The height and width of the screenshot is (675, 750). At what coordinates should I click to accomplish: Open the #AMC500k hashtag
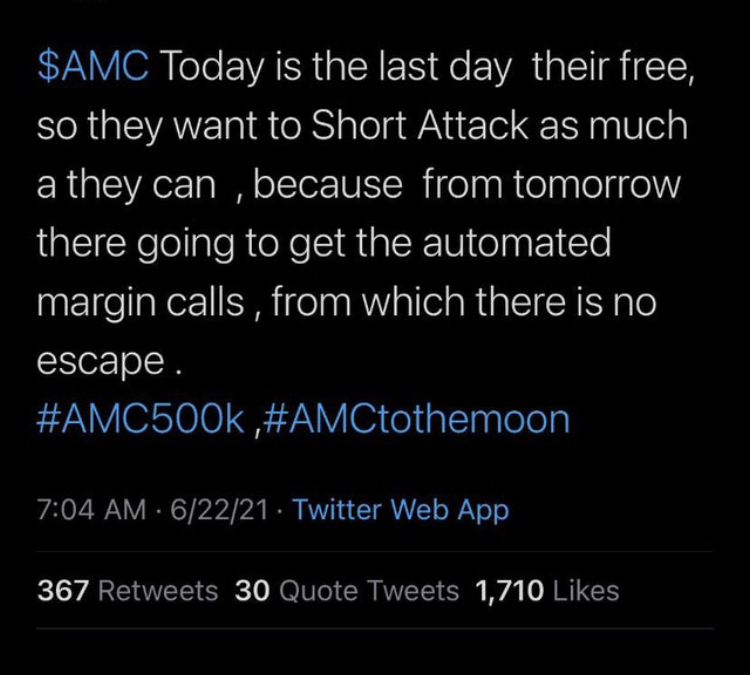pos(140,417)
